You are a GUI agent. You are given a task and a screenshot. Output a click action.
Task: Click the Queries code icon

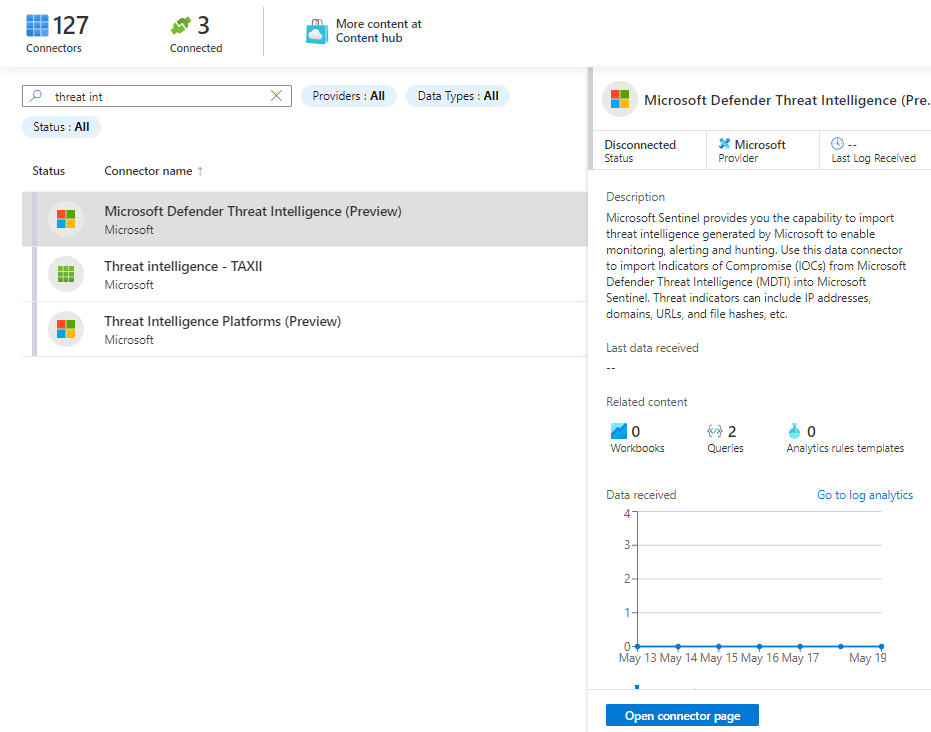click(714, 431)
